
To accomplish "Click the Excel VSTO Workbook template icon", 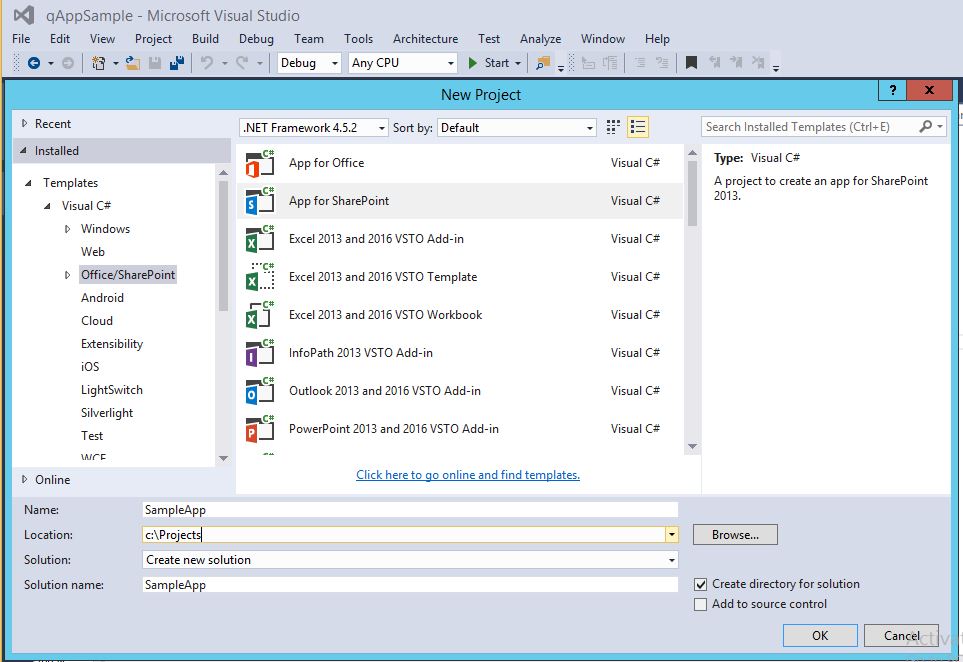I will pyautogui.click(x=260, y=315).
